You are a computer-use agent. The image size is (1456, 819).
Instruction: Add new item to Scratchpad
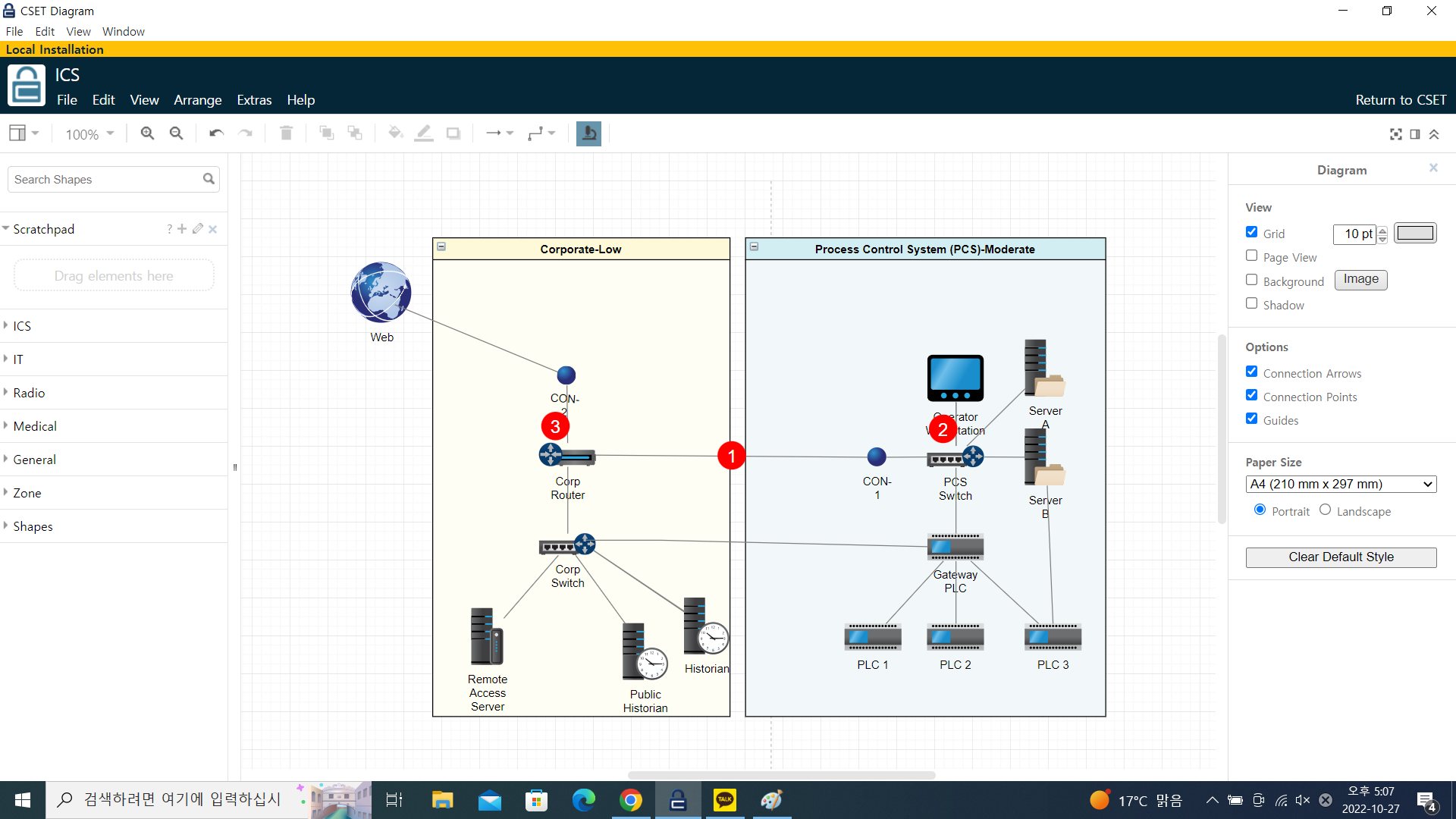click(182, 229)
